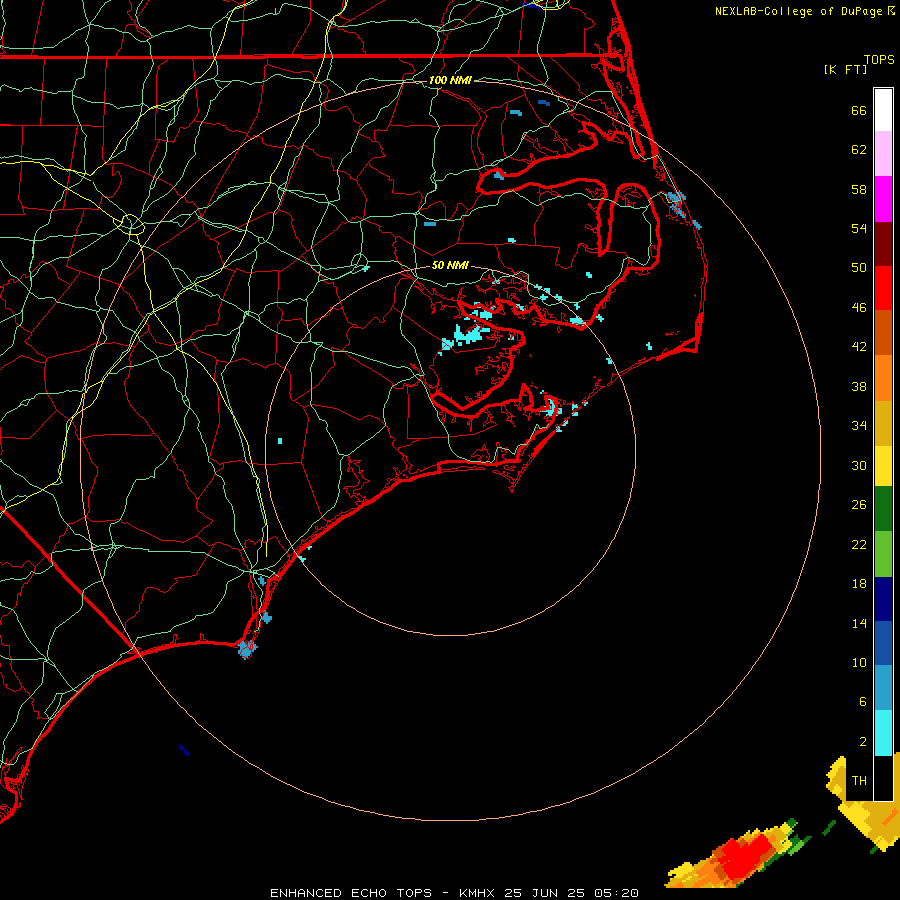Click the "50" scale value
Image resolution: width=900 pixels, height=900 pixels.
859,268
